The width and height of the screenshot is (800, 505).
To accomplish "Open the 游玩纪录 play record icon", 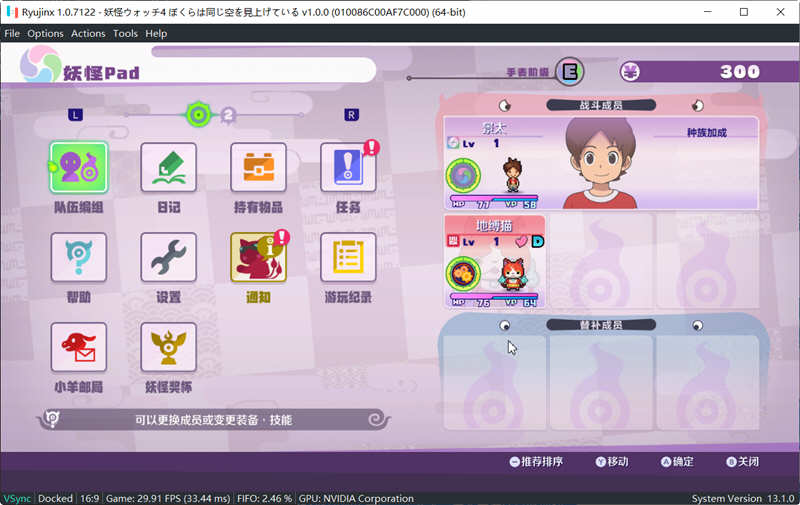I will tap(348, 257).
